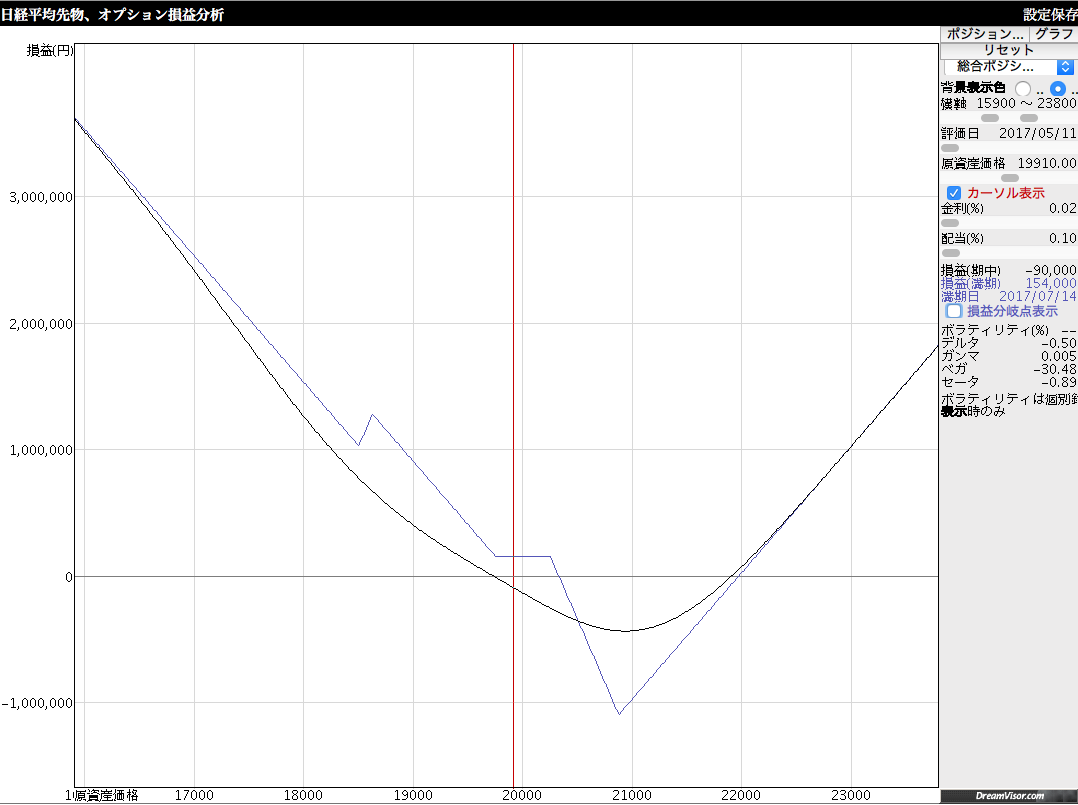Screen dimensions: 1078x805
Task: Click the 評価日 date value 2017/05/11
Action: click(1037, 133)
